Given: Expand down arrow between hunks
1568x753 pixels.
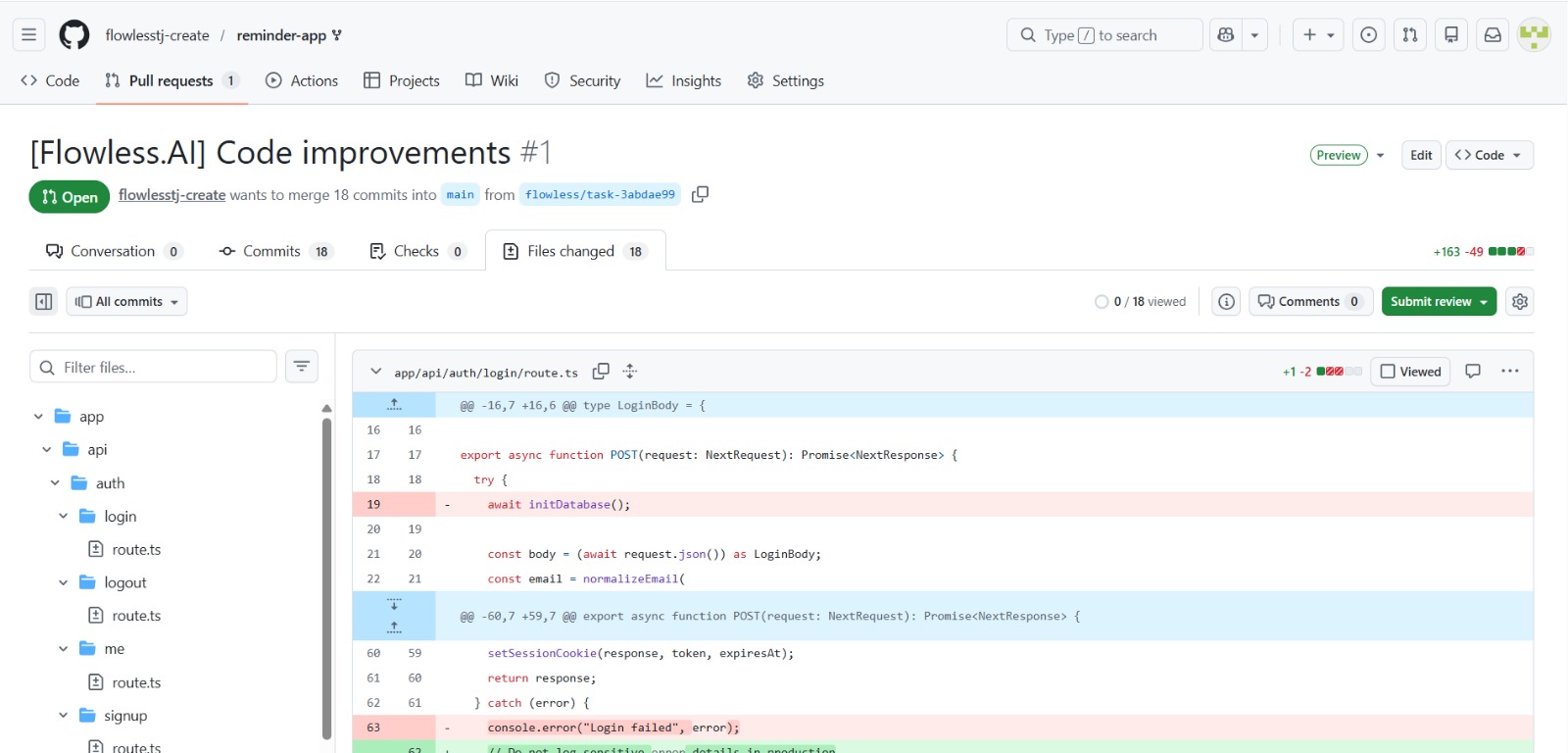Looking at the screenshot, I should coord(394,604).
